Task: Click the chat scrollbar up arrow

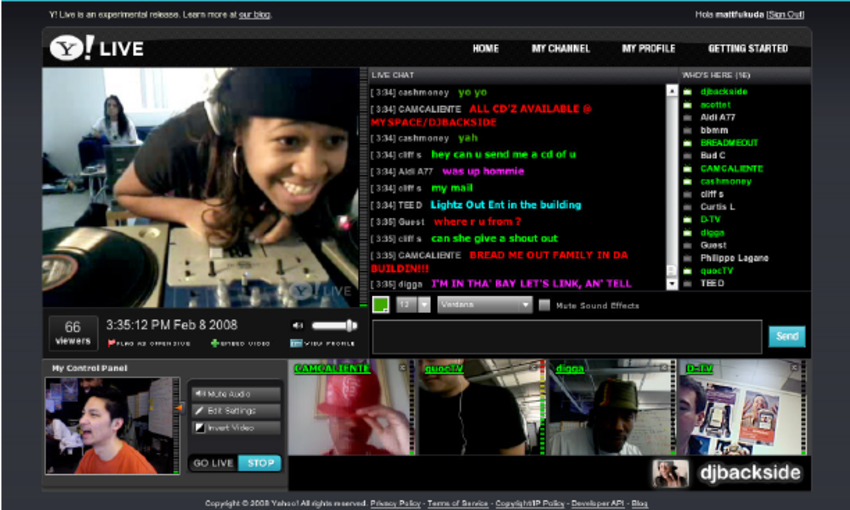Action: [x=672, y=91]
